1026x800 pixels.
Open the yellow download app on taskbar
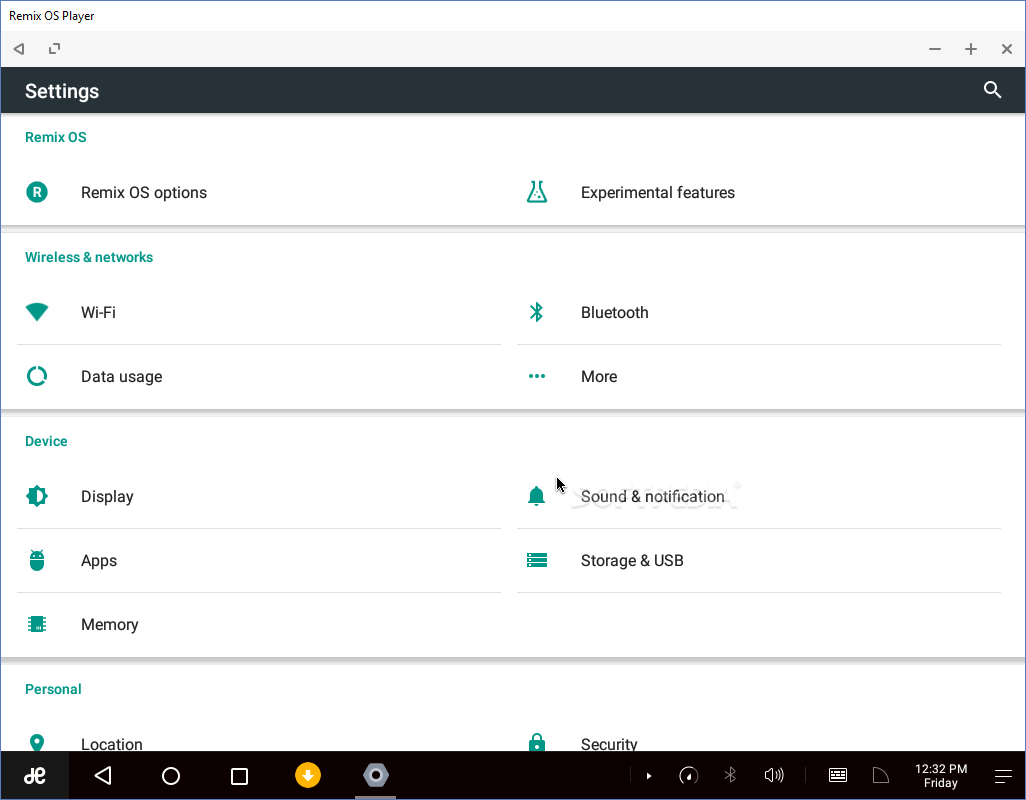(308, 775)
